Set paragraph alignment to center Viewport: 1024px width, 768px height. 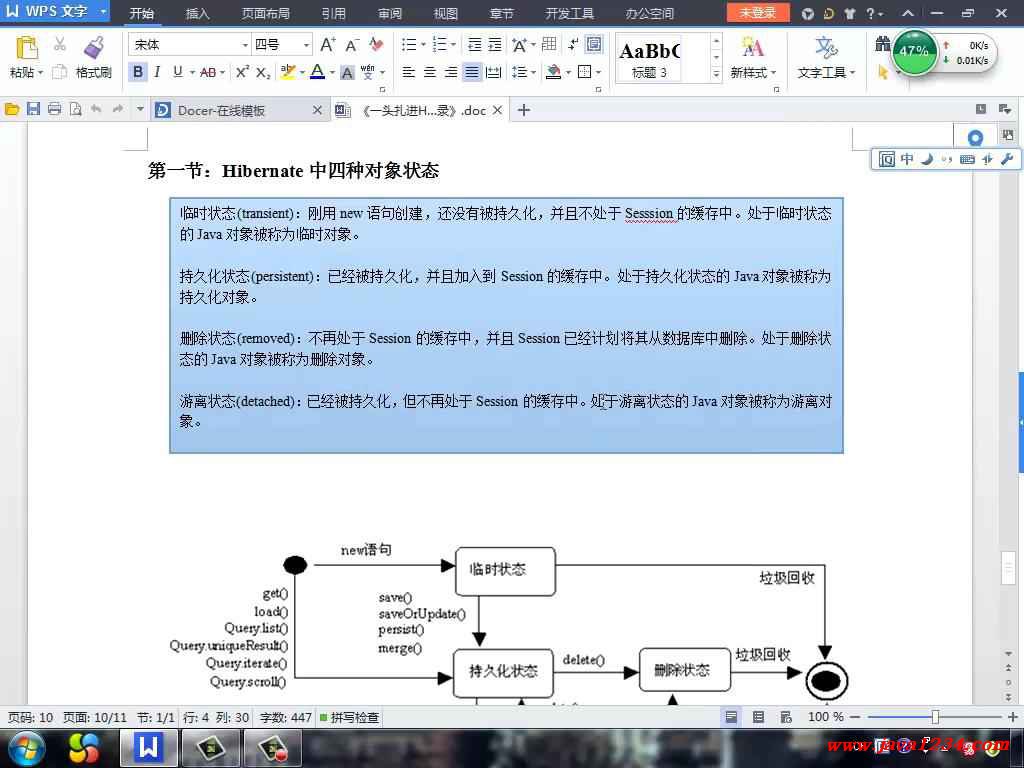[430, 72]
